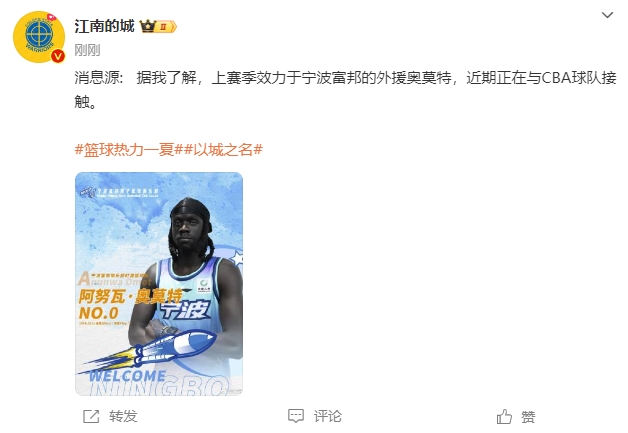Click the repost share arrow icon
This screenshot has width=628, height=433.
tap(91, 416)
